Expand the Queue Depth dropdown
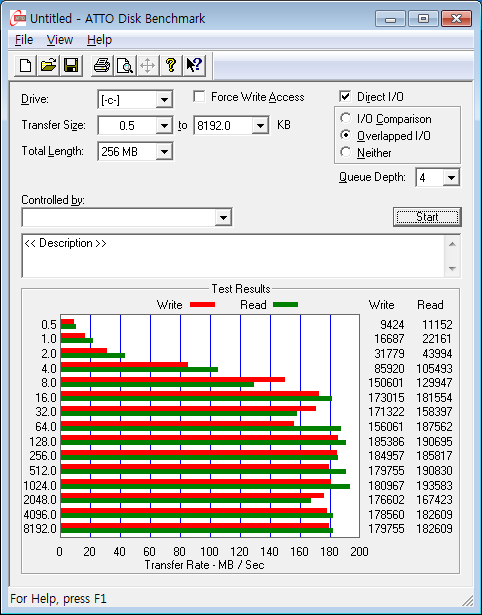482x615 pixels. point(451,178)
